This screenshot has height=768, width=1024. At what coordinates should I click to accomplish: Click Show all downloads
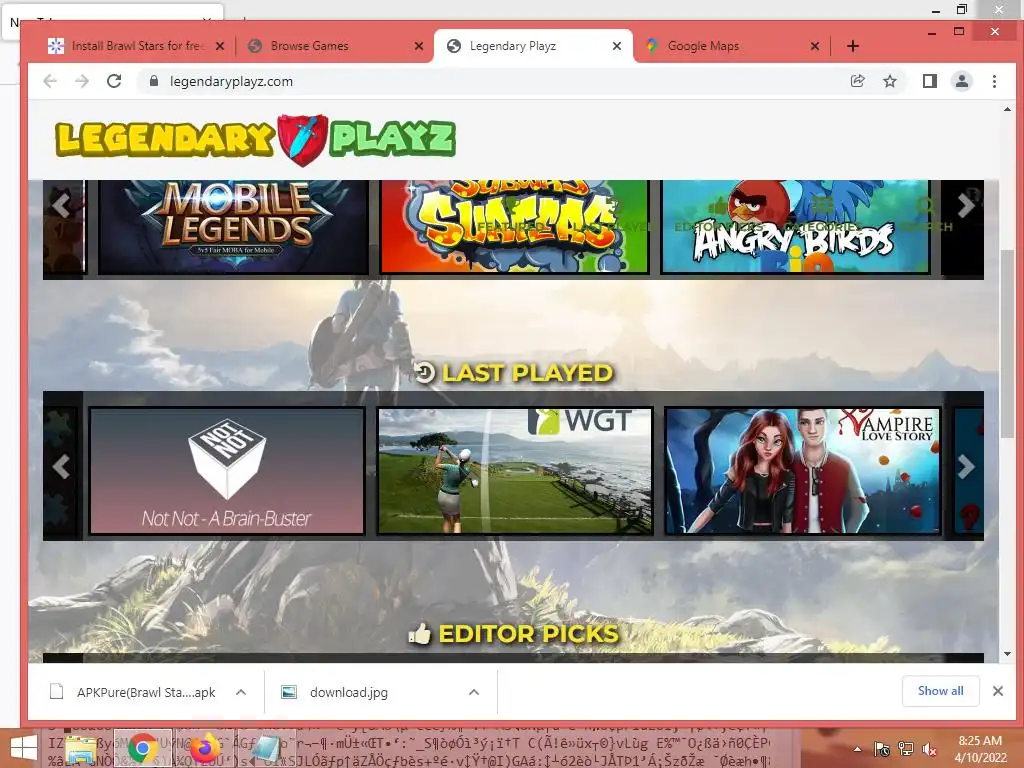(x=940, y=691)
